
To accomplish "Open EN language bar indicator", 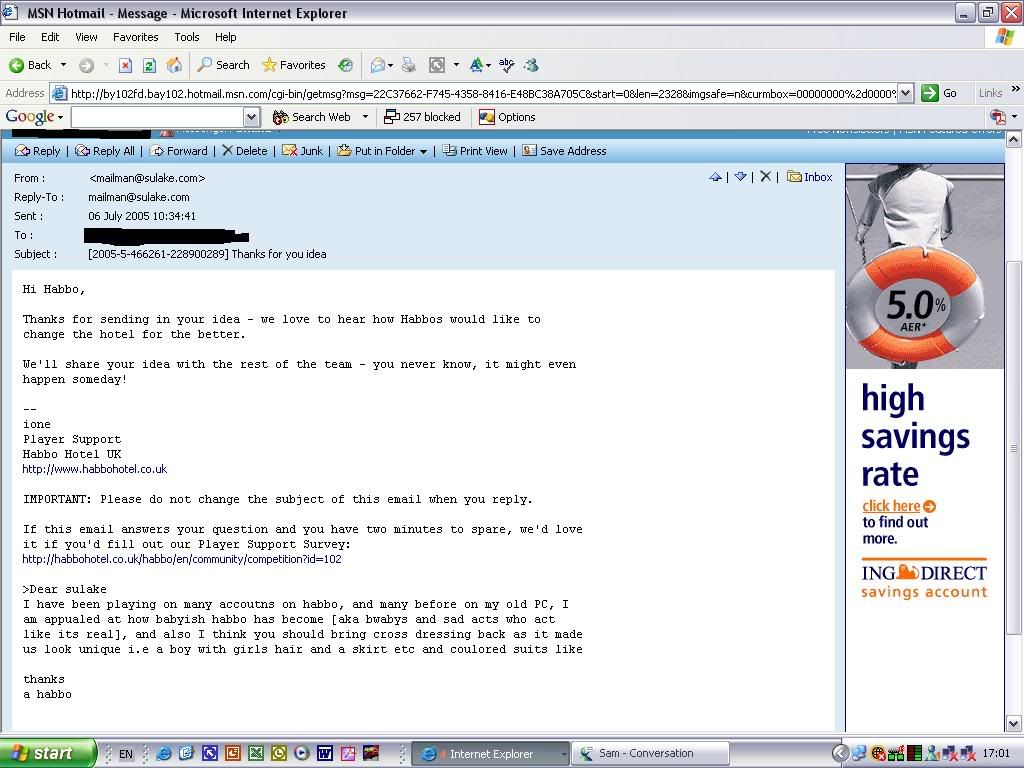I will (125, 754).
